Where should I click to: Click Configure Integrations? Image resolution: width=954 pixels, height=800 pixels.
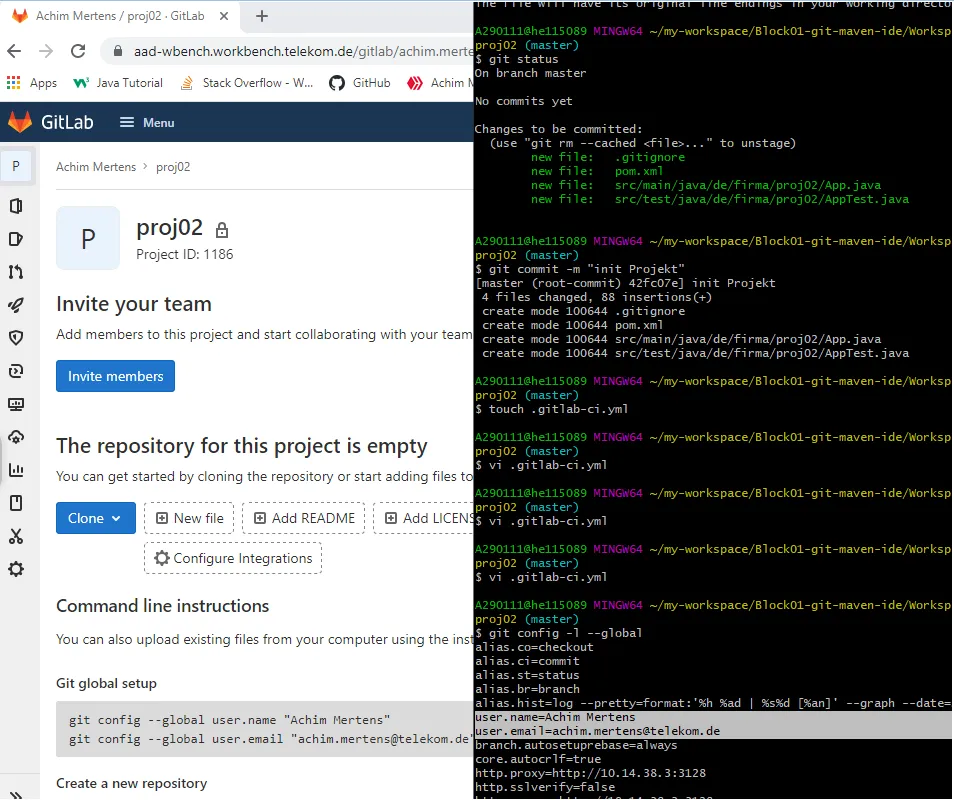[233, 558]
